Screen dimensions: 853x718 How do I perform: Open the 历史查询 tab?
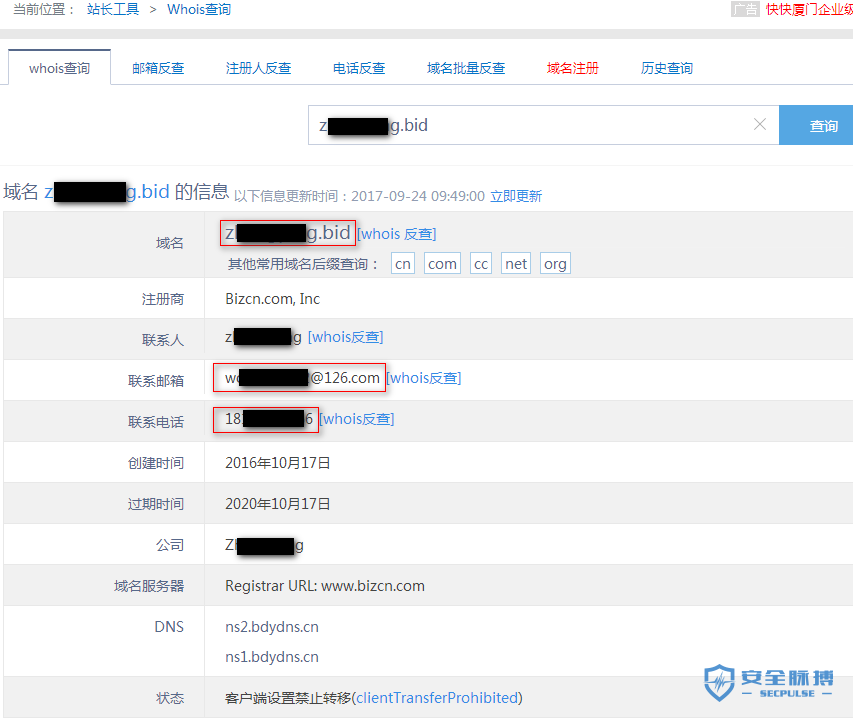pos(666,67)
